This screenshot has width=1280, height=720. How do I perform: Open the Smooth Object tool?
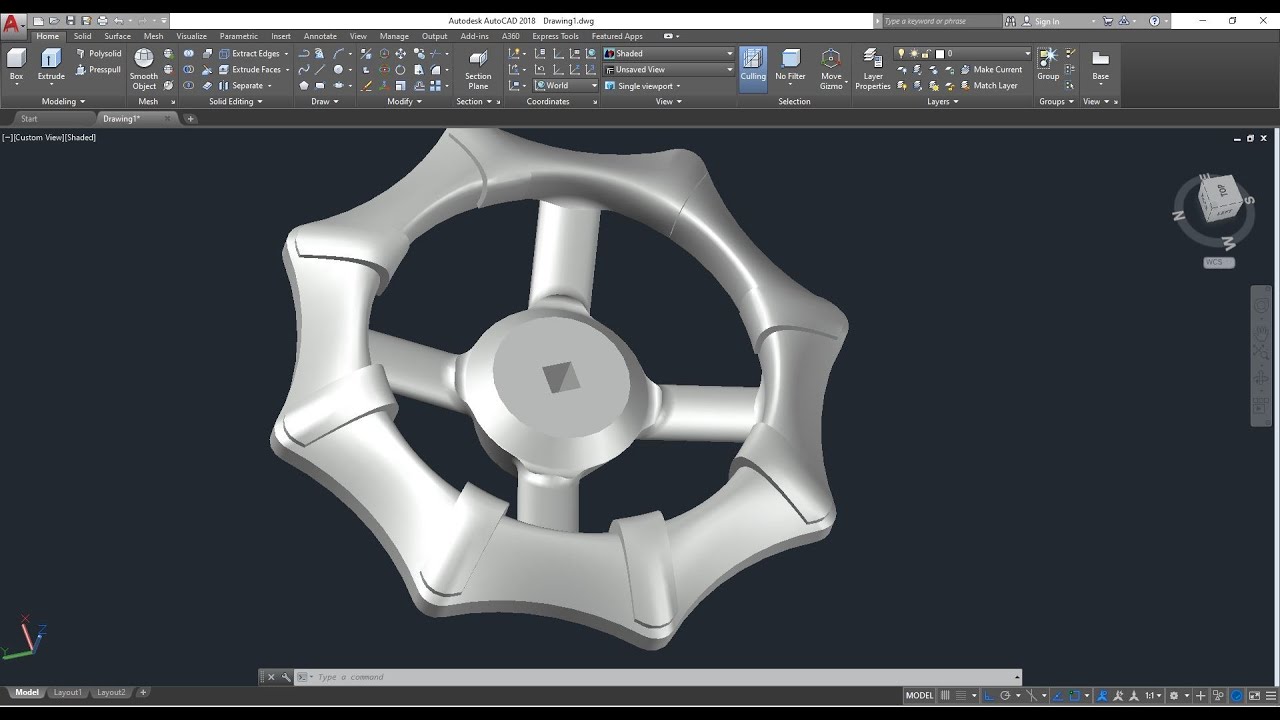[144, 69]
